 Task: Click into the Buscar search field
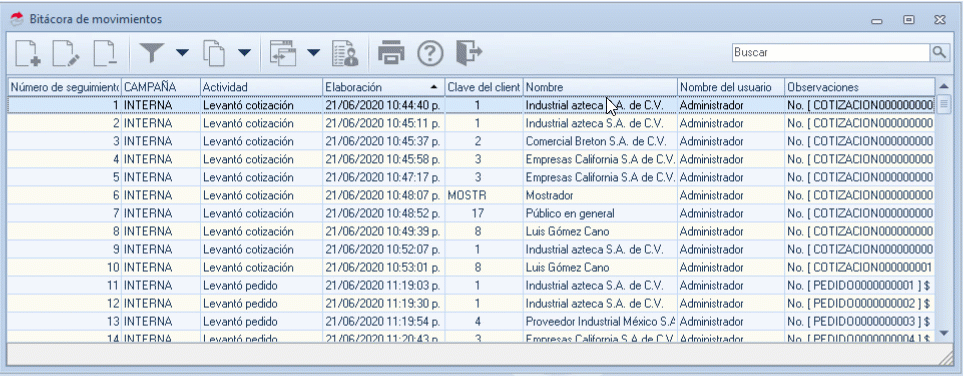tap(831, 53)
